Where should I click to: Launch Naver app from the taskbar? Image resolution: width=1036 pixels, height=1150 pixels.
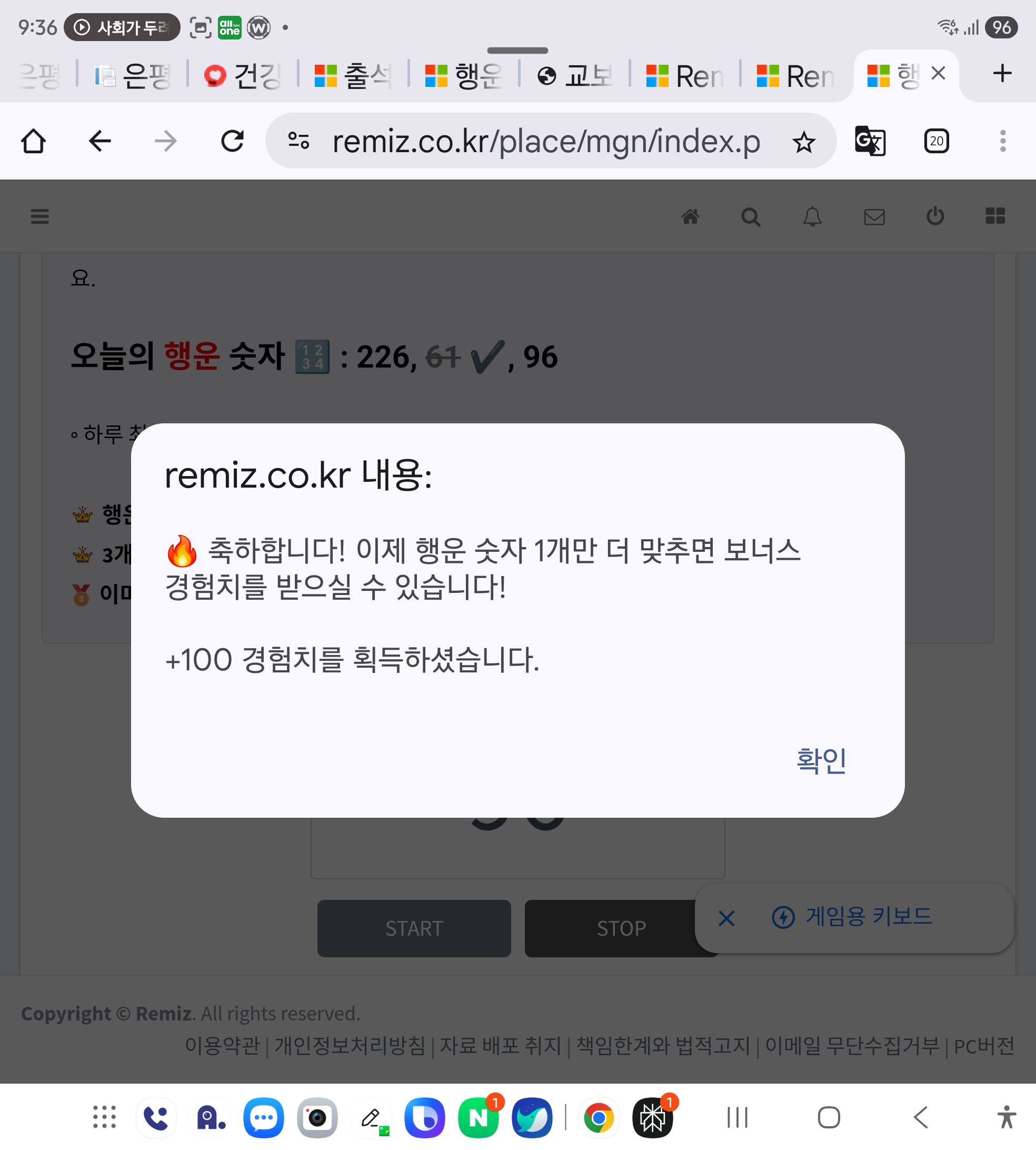point(478,1118)
